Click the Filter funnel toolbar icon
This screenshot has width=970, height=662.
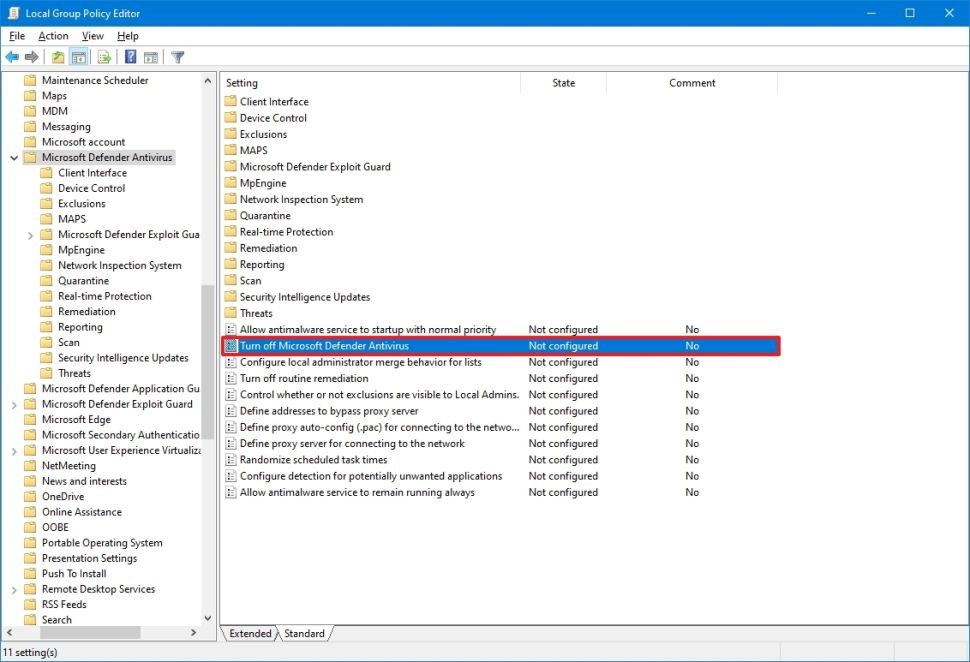[178, 57]
